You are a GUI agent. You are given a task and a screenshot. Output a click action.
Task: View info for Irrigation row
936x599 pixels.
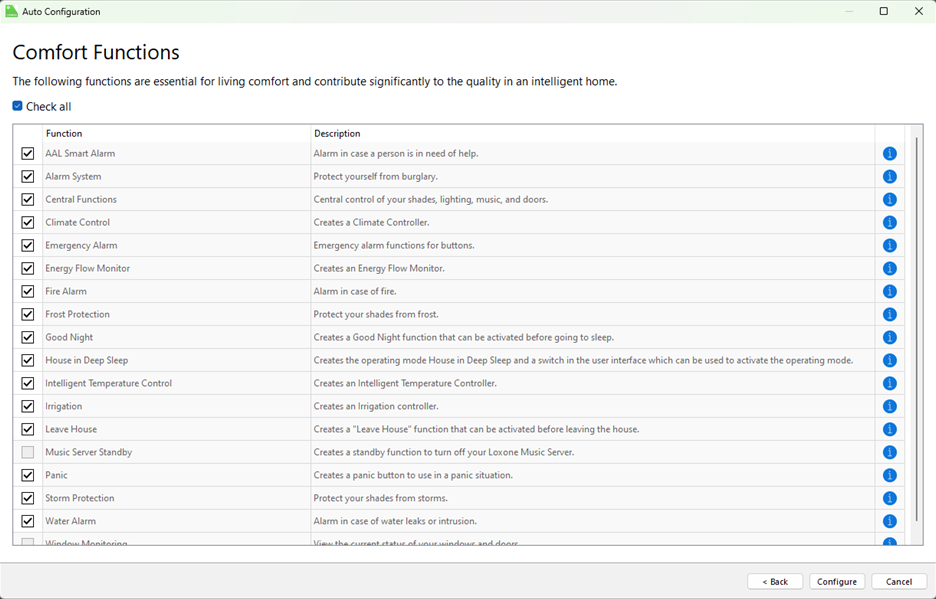click(x=889, y=407)
